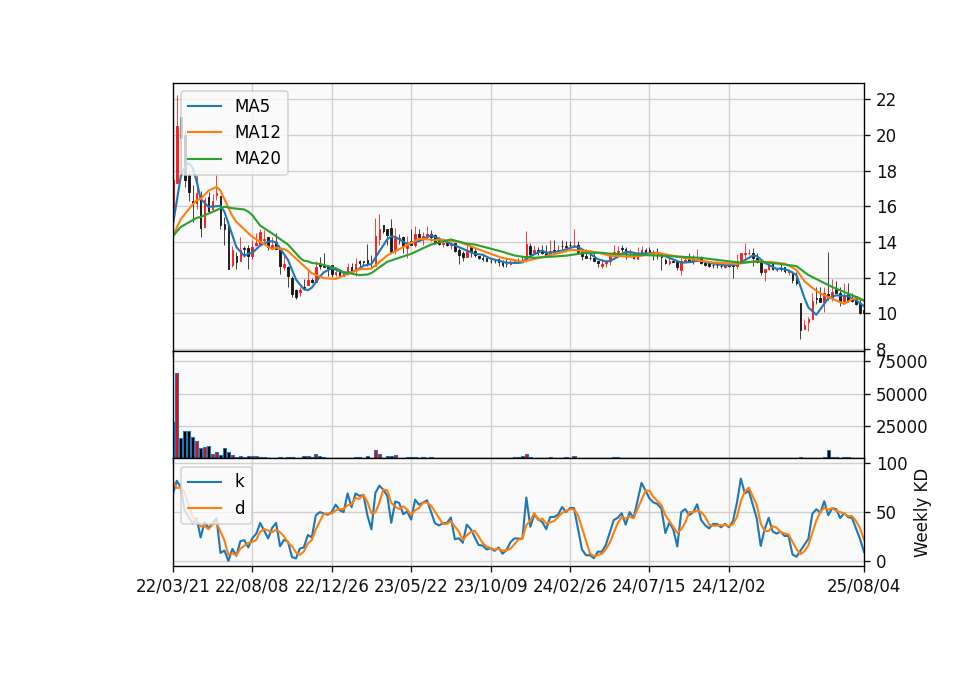Click the k legend label
The image size is (960, 690).
(239, 481)
